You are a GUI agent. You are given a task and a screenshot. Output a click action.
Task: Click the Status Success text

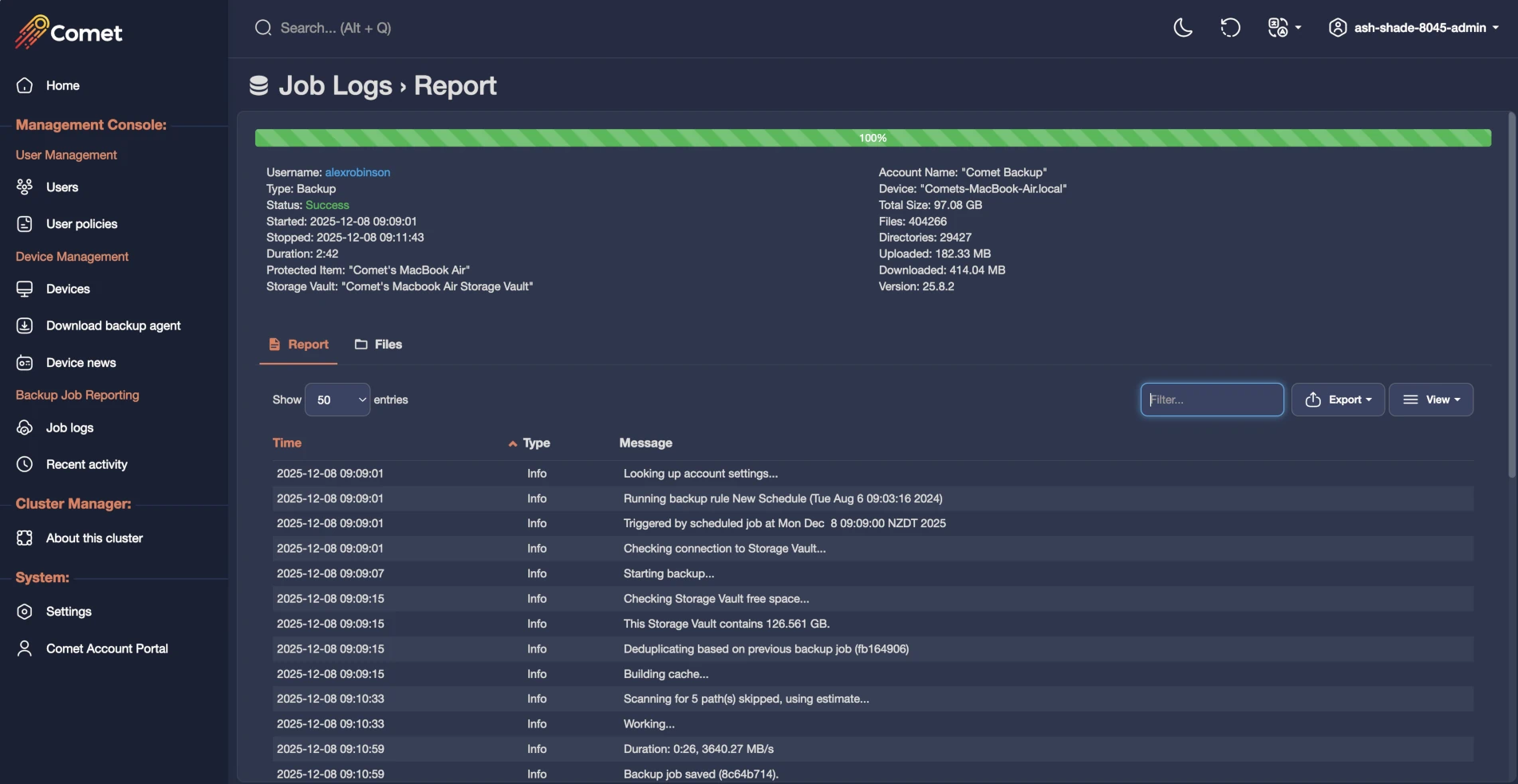click(327, 205)
